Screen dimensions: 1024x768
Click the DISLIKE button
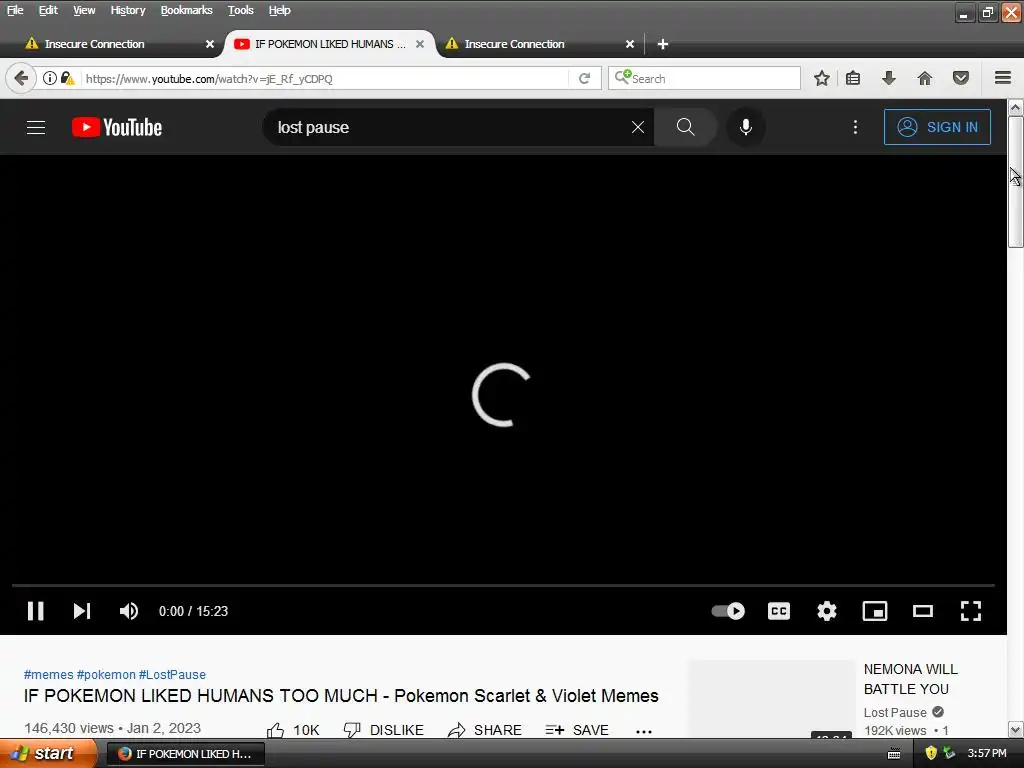383,729
